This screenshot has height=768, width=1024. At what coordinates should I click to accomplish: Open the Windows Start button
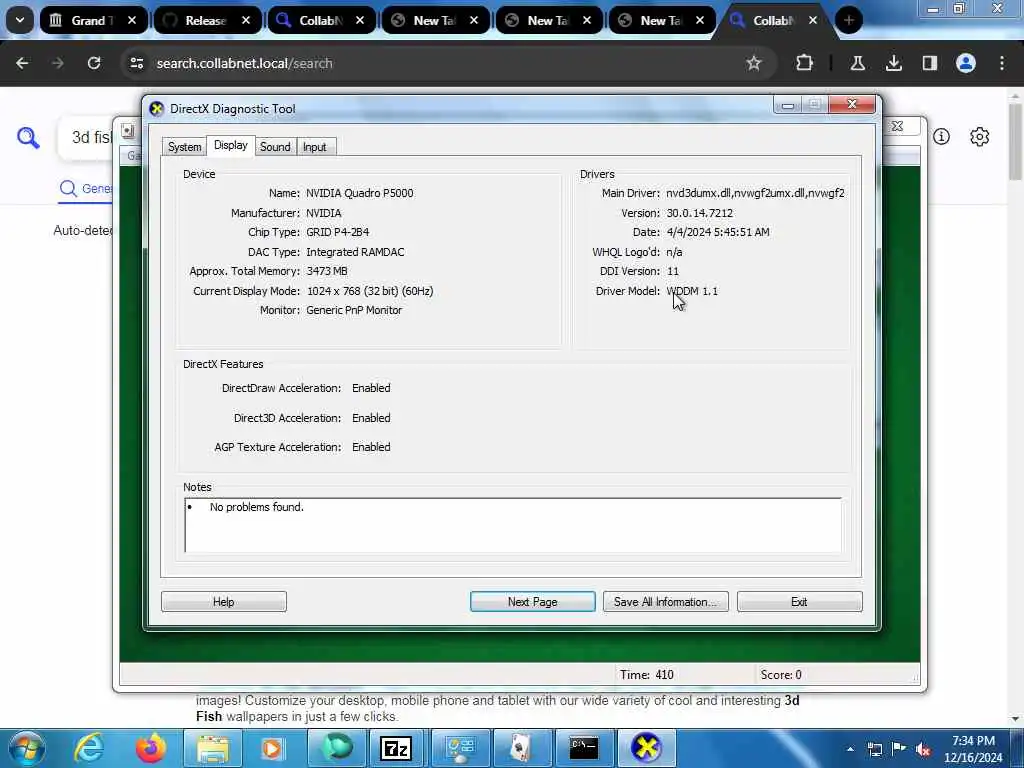(x=26, y=748)
